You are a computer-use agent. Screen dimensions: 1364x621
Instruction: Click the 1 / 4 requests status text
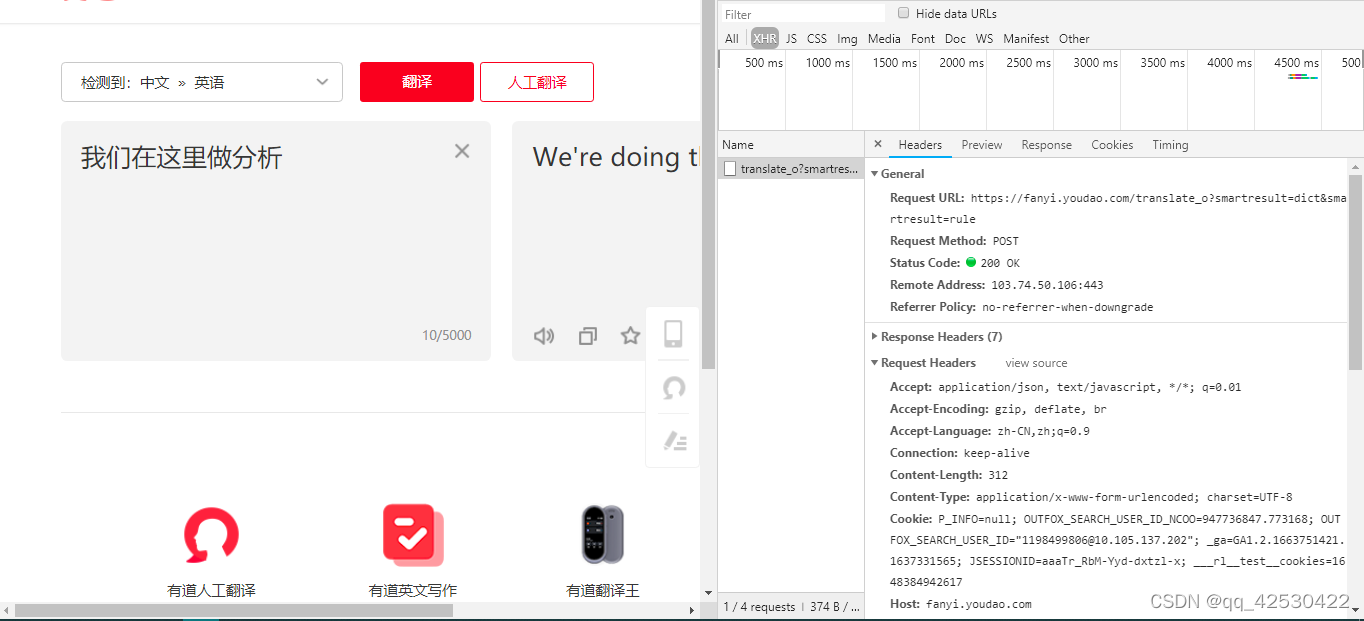coord(759,607)
